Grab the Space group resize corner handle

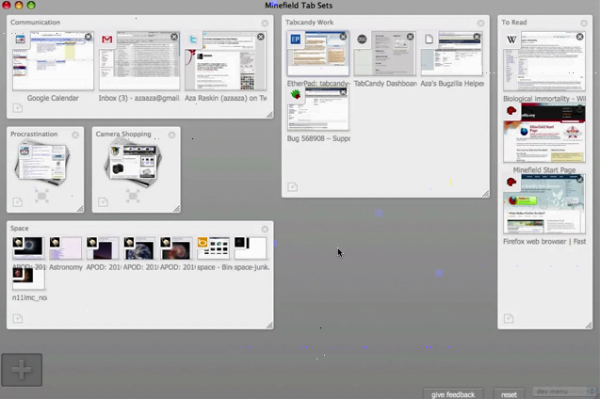point(269,325)
